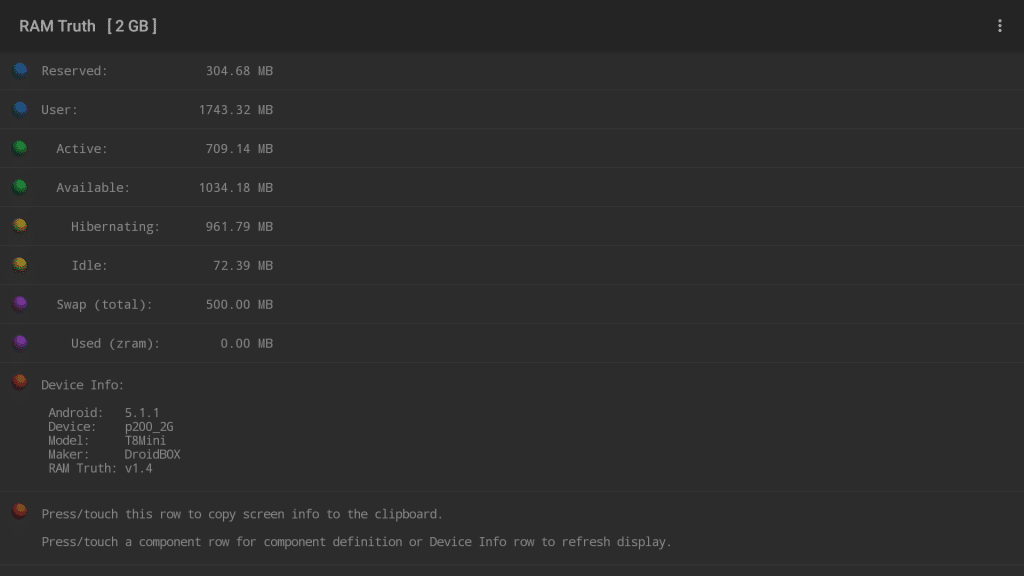
Task: Click the 1743.32 MB value
Action: tap(236, 110)
